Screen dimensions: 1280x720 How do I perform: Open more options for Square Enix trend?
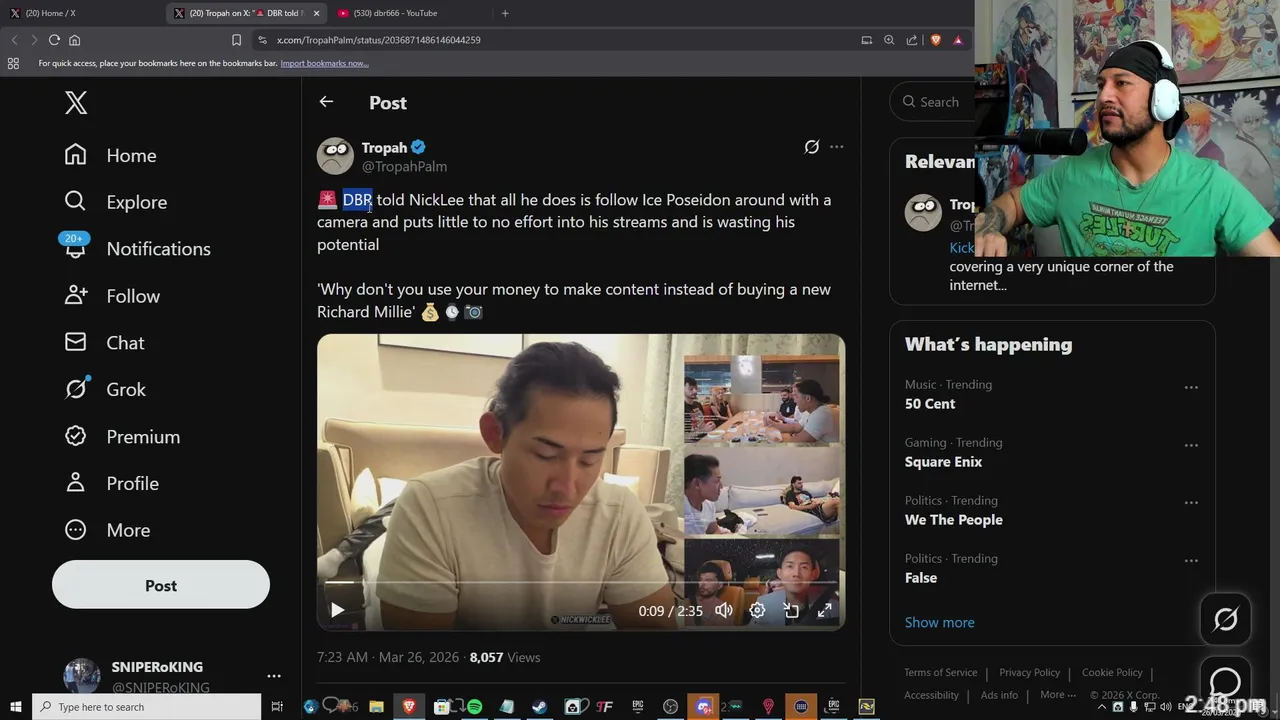click(x=1191, y=445)
